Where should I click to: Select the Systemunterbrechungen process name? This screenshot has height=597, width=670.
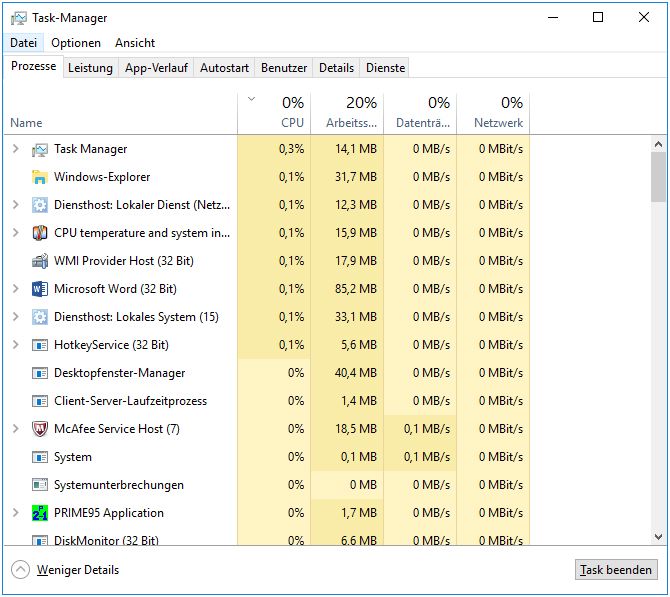(119, 485)
